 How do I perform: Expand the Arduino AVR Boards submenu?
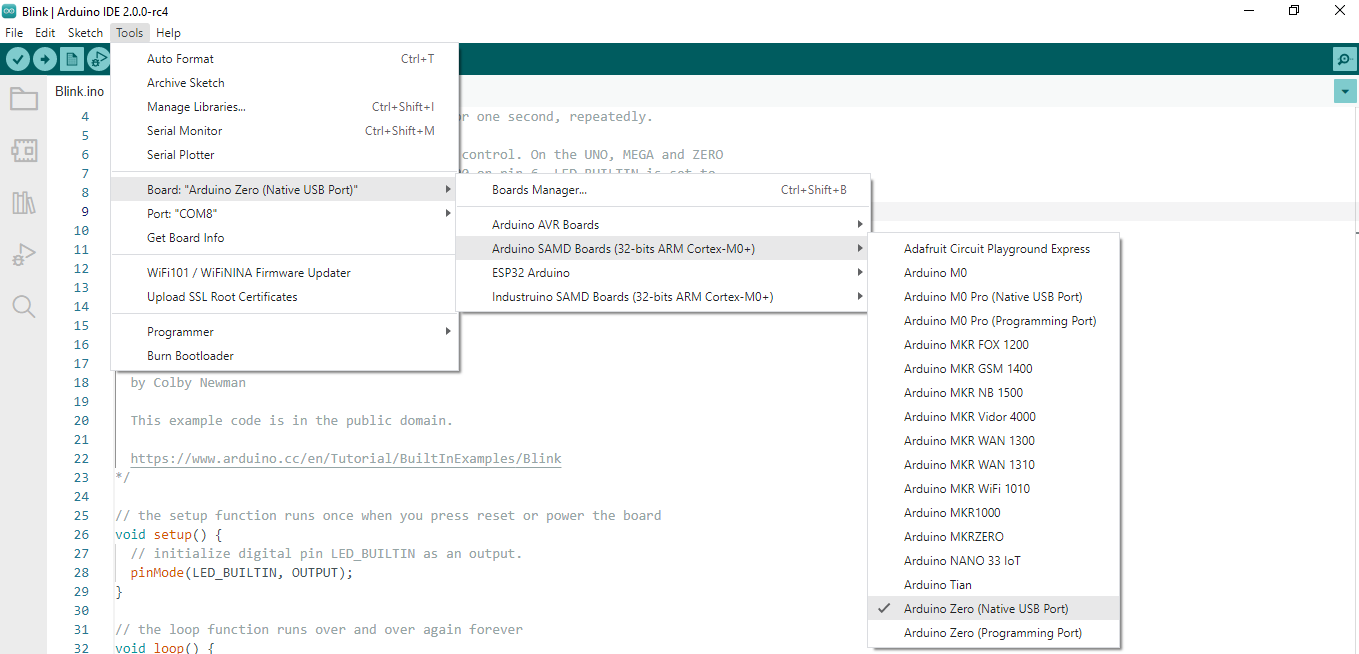[663, 225]
